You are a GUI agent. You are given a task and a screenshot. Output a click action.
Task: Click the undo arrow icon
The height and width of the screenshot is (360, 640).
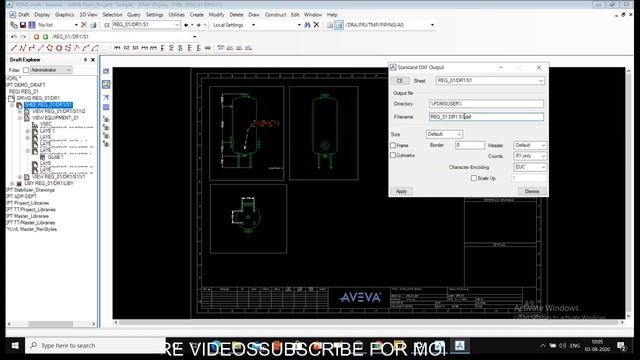click(x=13, y=37)
